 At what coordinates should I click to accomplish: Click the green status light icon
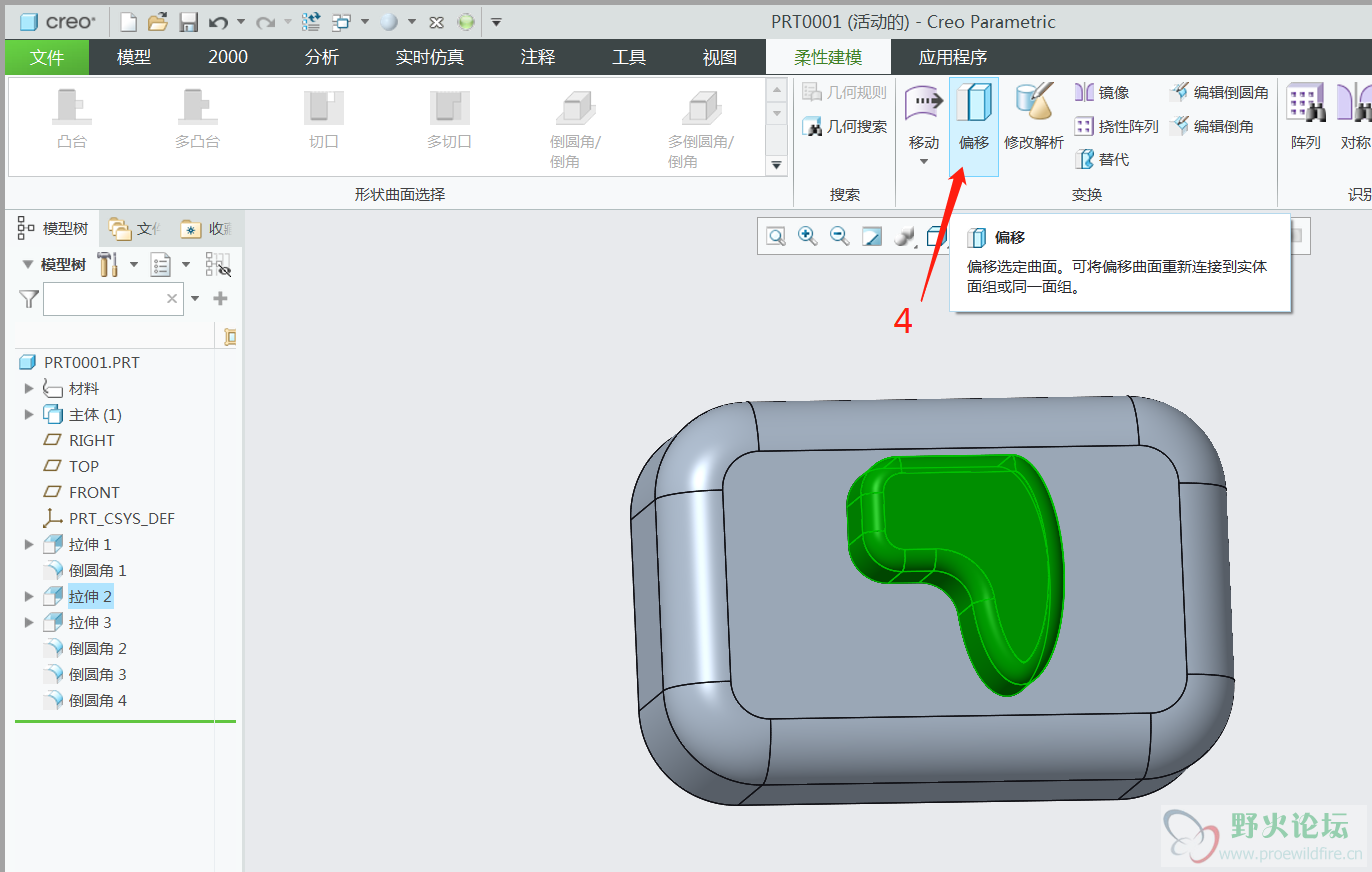(466, 21)
